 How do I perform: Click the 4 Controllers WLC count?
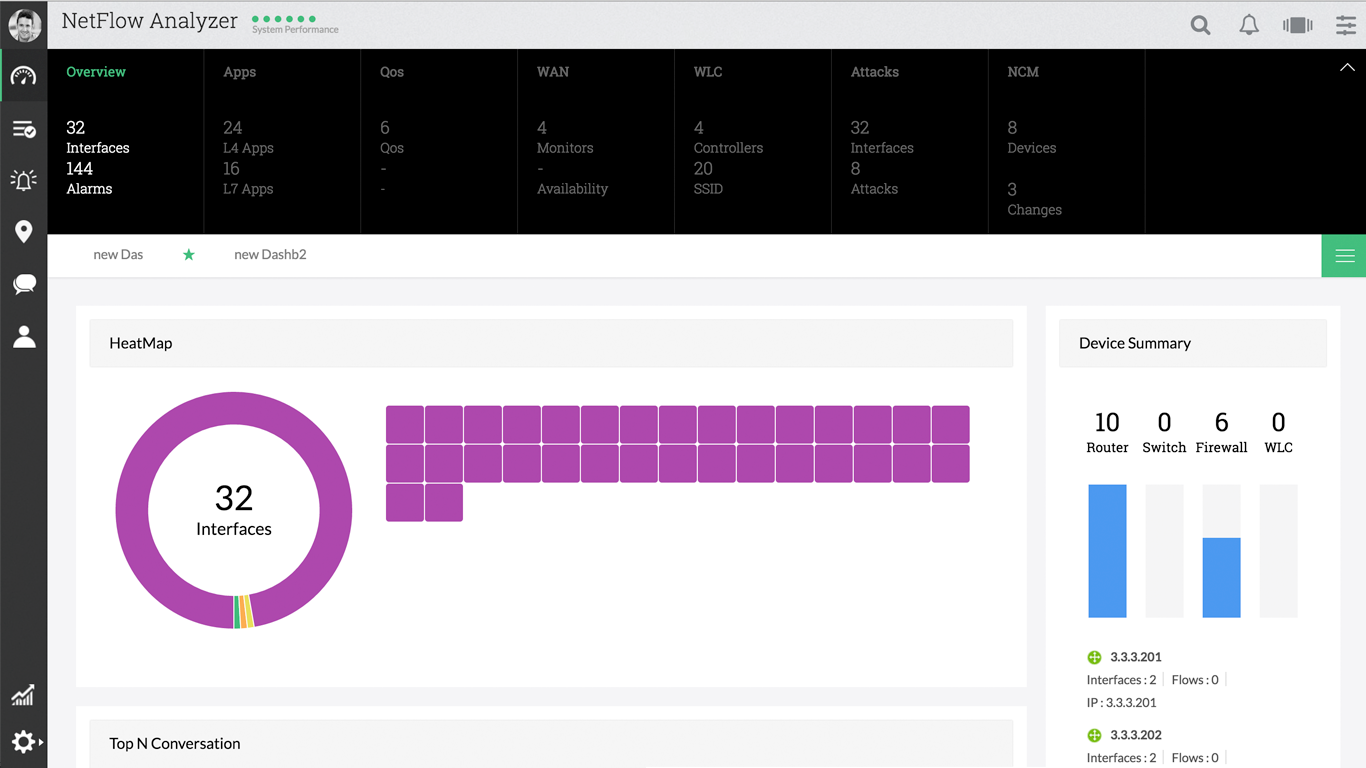[728, 138]
